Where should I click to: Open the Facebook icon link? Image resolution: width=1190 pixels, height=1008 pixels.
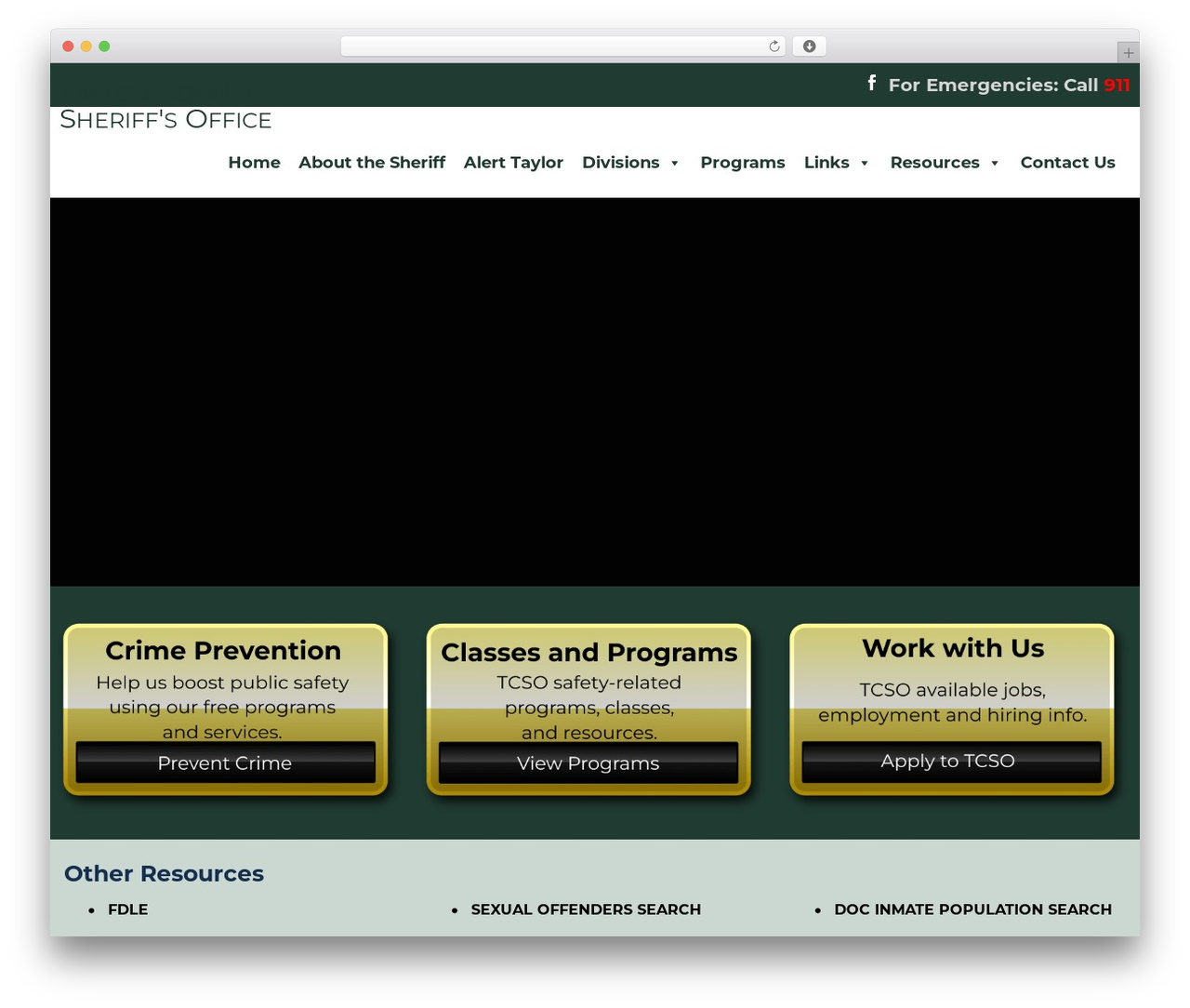click(871, 83)
